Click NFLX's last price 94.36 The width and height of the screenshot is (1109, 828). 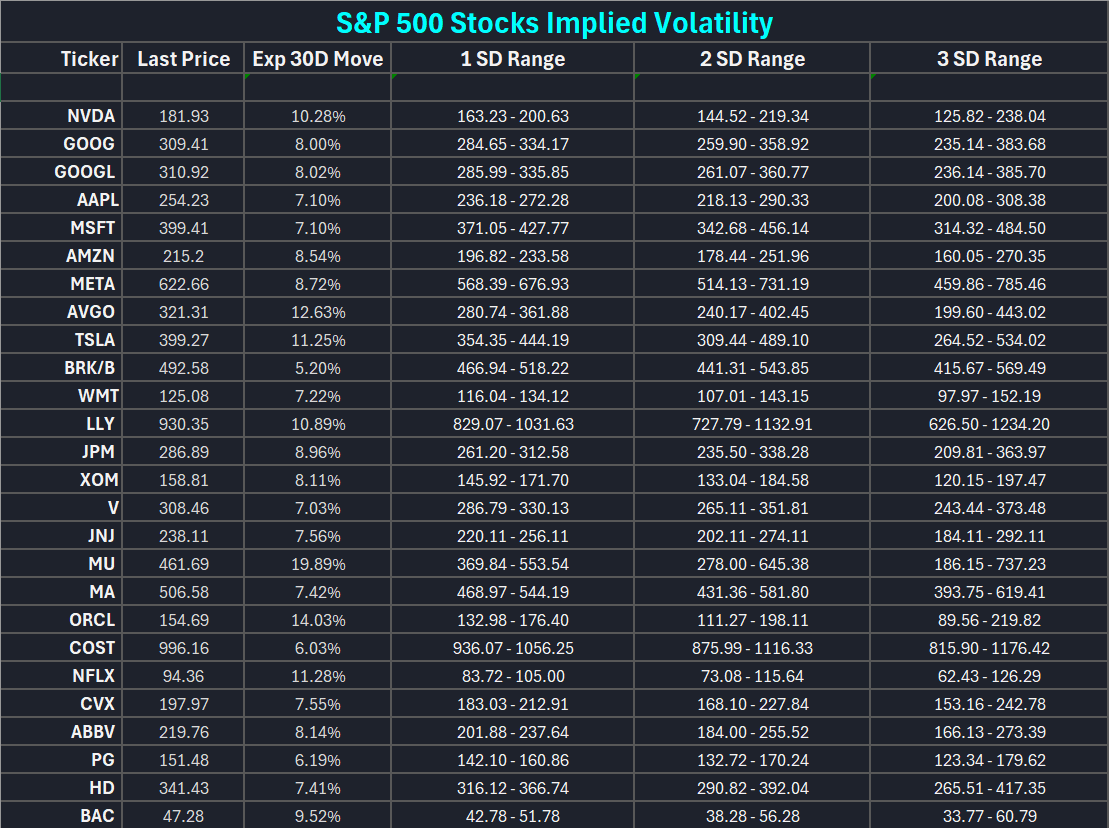point(184,676)
